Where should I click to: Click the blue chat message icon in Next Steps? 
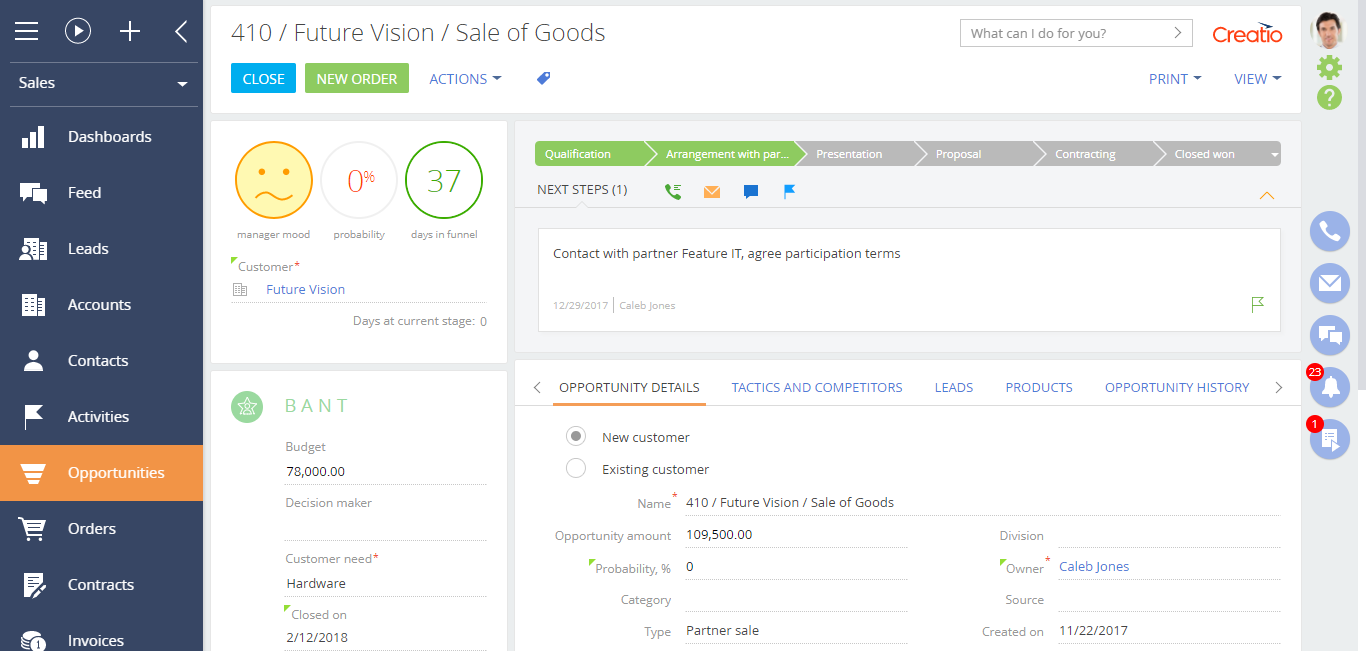coord(751,191)
